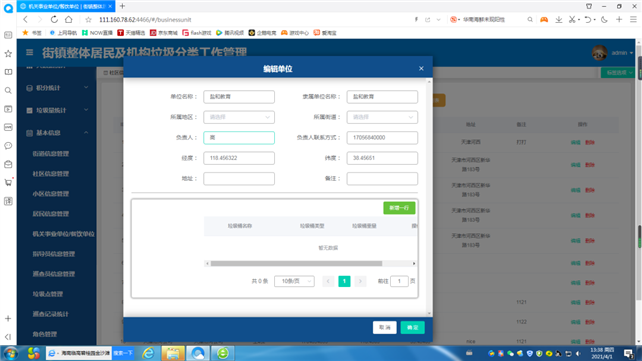The width and height of the screenshot is (642, 361).
Task: Click the browser address bar URL
Action: pos(145,20)
